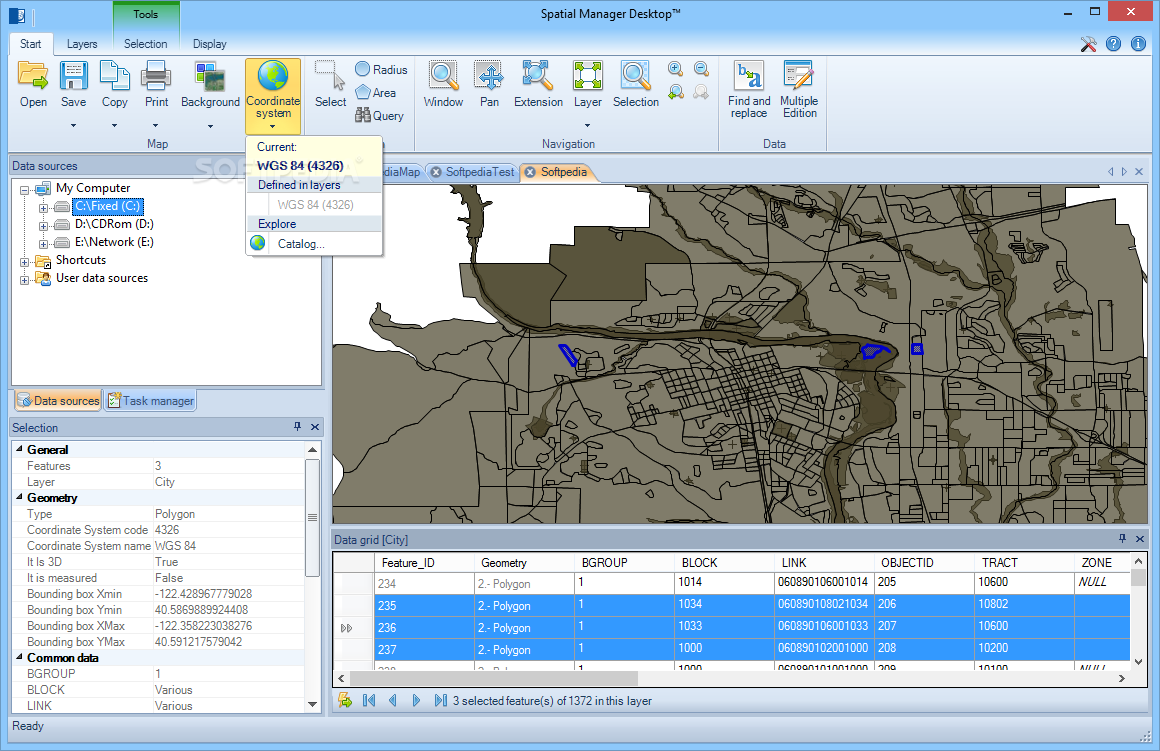Click the Background map icon
This screenshot has height=751, width=1160.
point(210,76)
